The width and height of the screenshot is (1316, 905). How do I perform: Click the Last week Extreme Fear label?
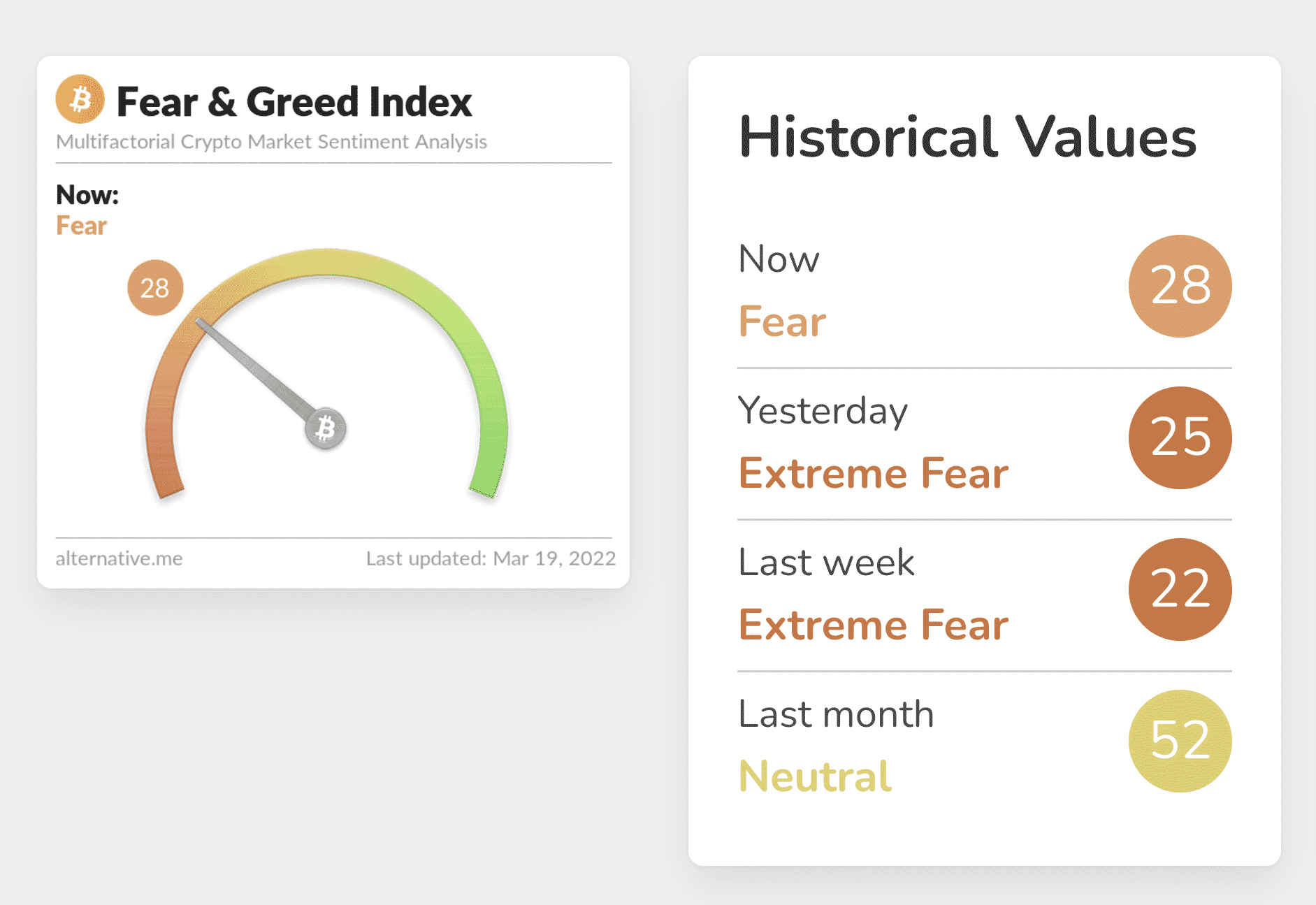[874, 625]
